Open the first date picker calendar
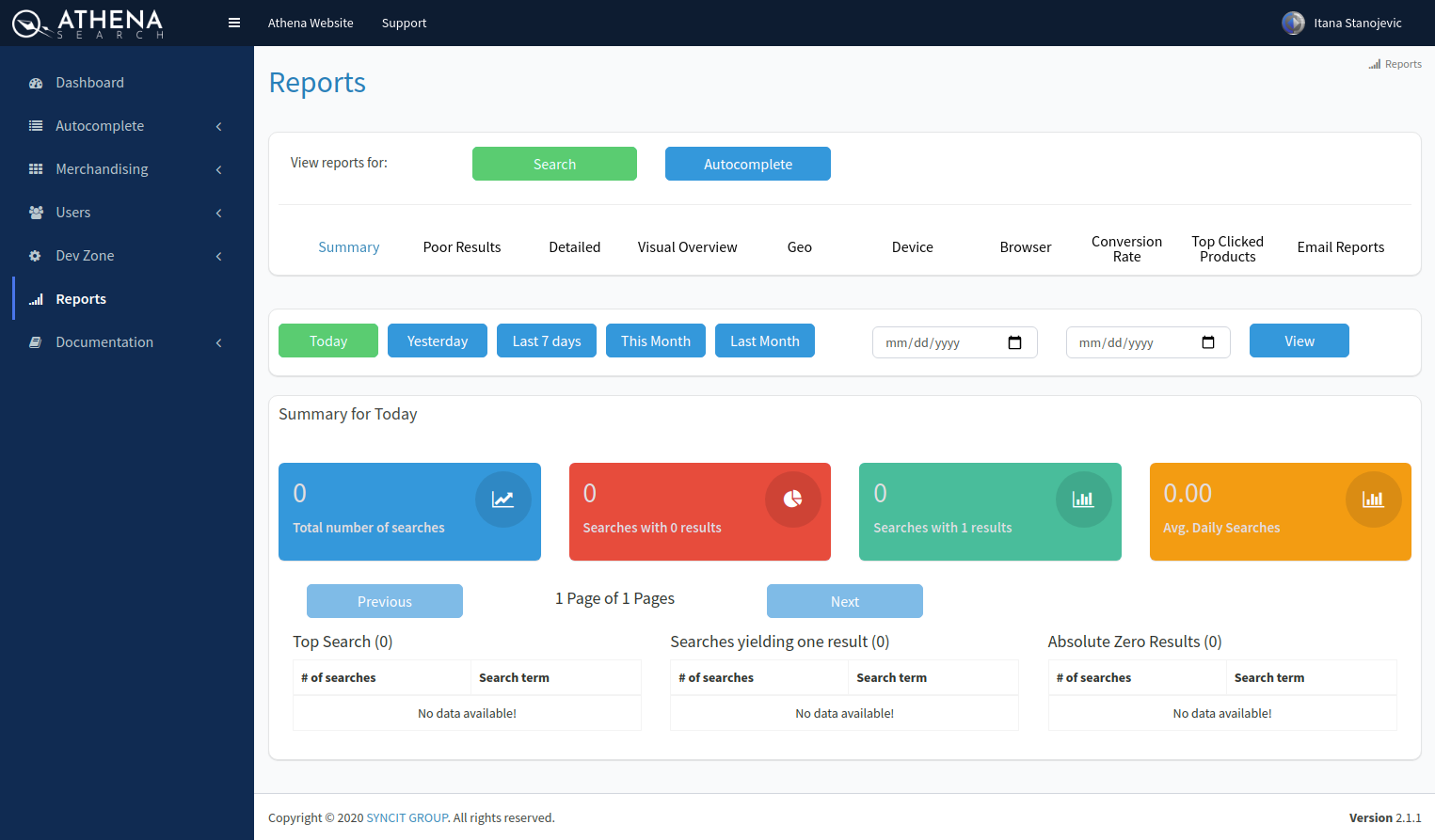Screen dimensions: 1435x840 coord(1015,342)
